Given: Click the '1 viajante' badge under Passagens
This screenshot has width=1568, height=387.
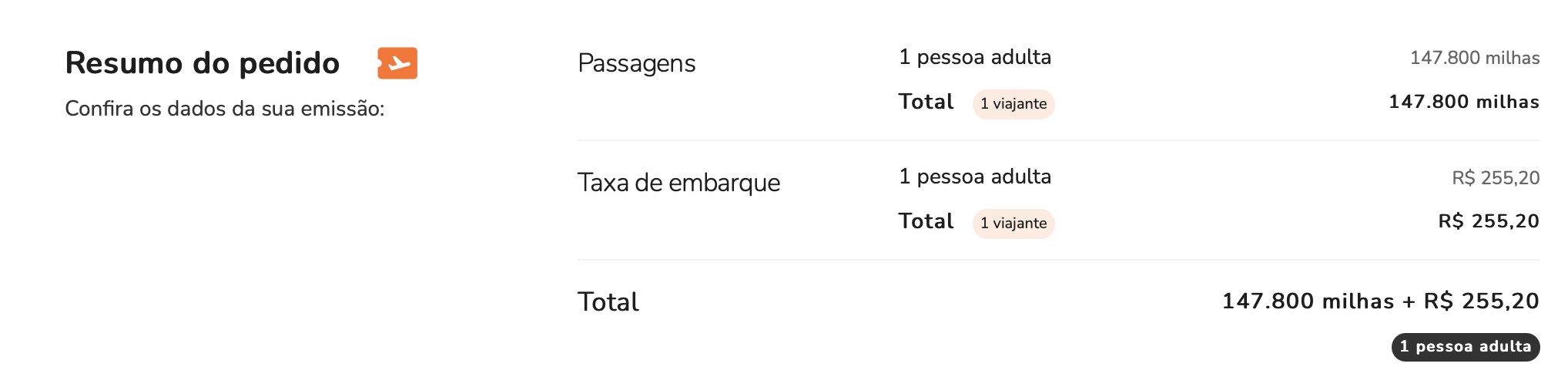Looking at the screenshot, I should (x=1014, y=104).
